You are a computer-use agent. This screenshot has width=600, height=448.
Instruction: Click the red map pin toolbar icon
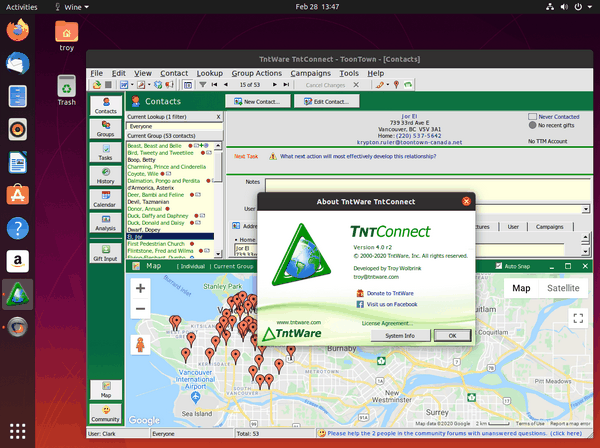[x=396, y=85]
